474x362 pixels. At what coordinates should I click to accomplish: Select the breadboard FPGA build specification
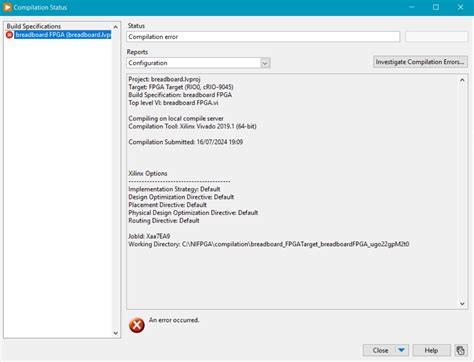click(x=63, y=35)
